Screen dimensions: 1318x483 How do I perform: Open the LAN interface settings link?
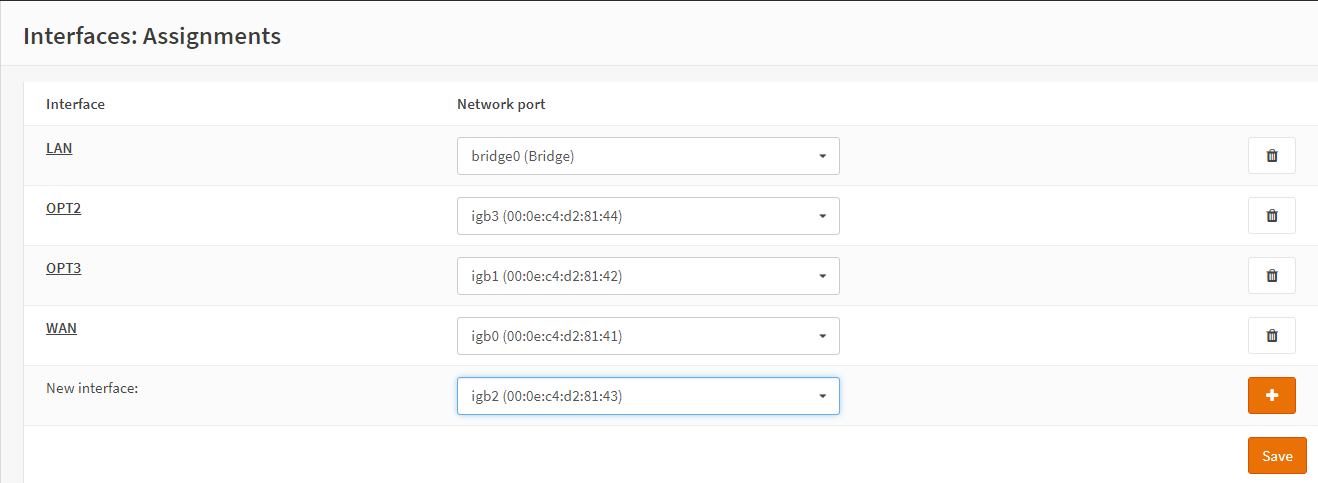(59, 148)
